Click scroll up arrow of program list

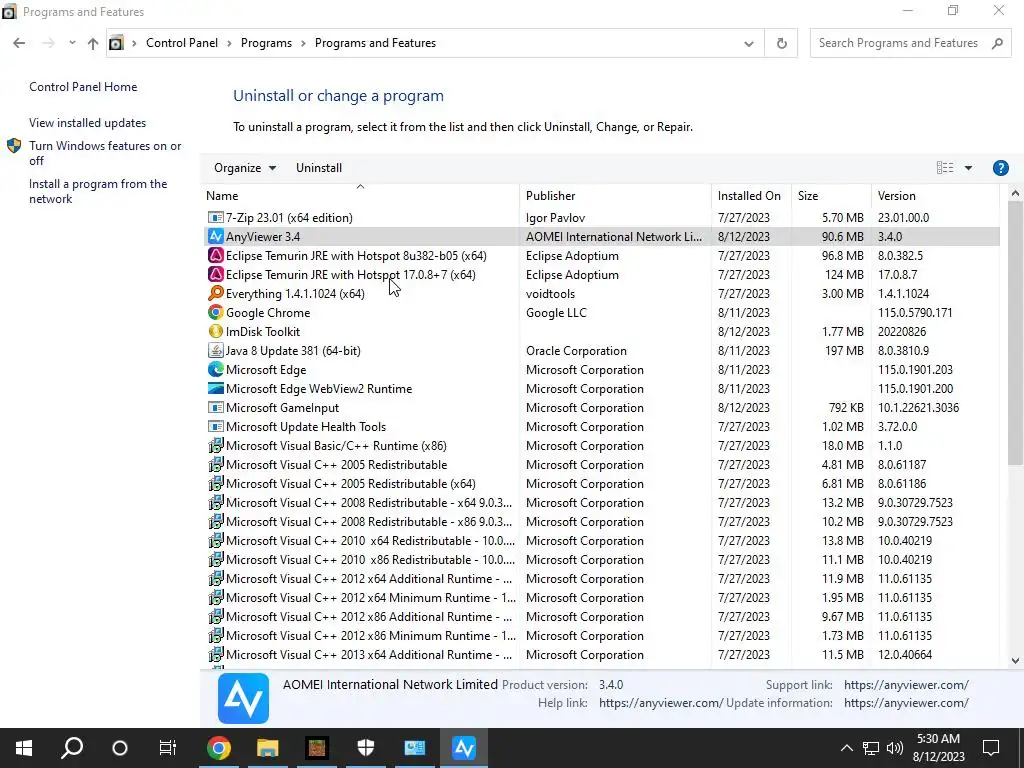pos(1015,193)
